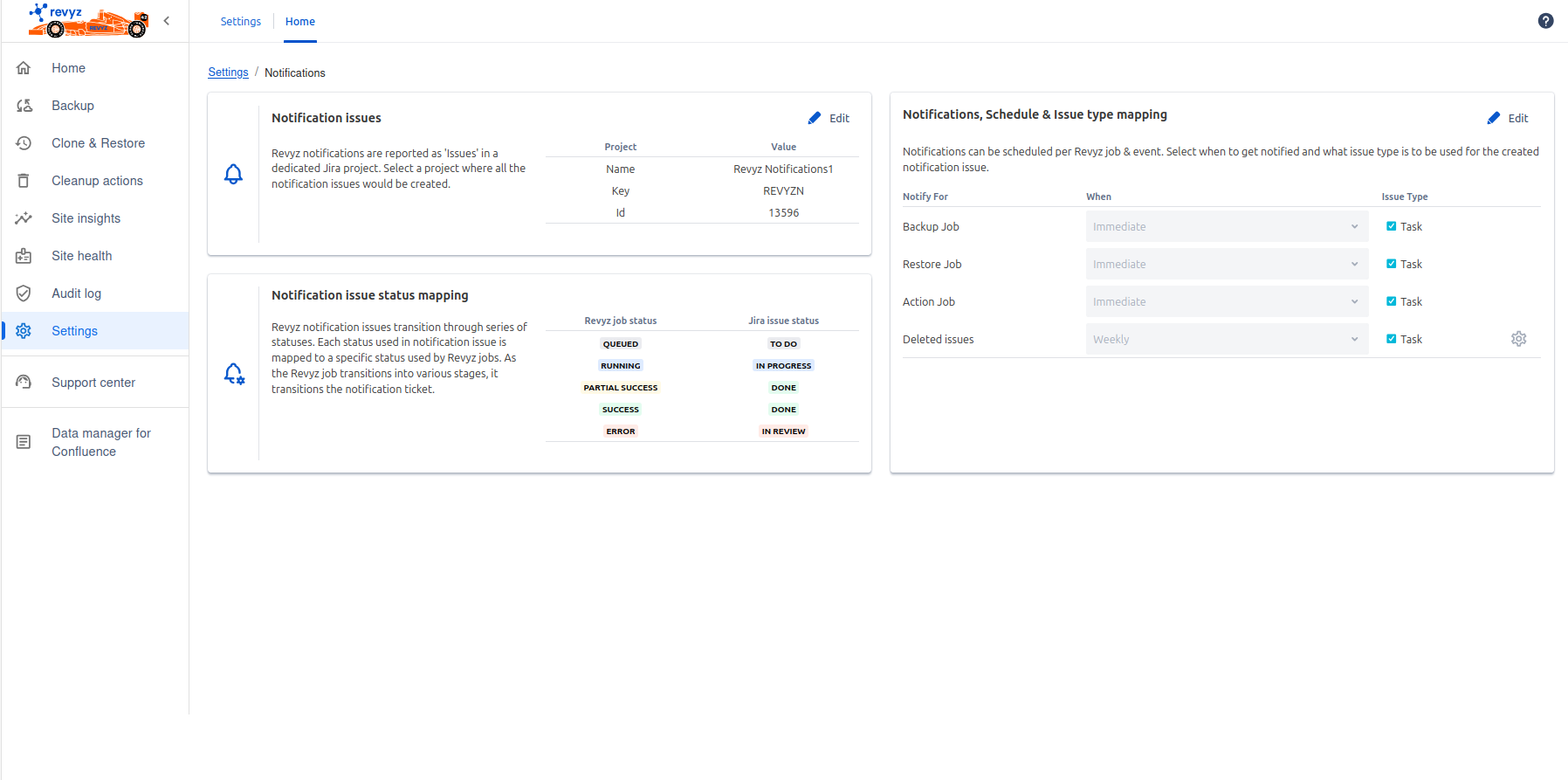Collapse the sidebar with the chevron arrow
The width and height of the screenshot is (1568, 780).
167,21
